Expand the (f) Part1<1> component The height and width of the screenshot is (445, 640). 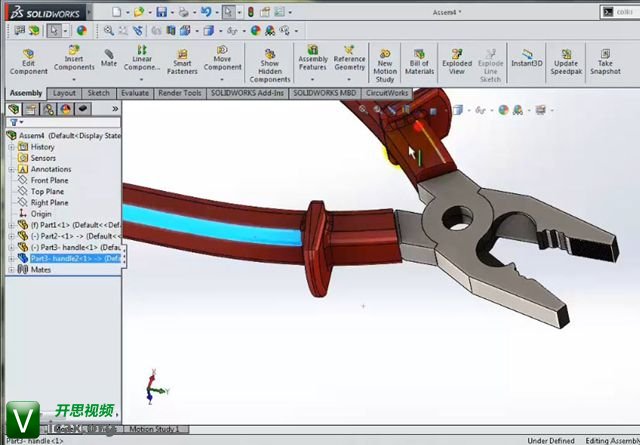[x=11, y=225]
